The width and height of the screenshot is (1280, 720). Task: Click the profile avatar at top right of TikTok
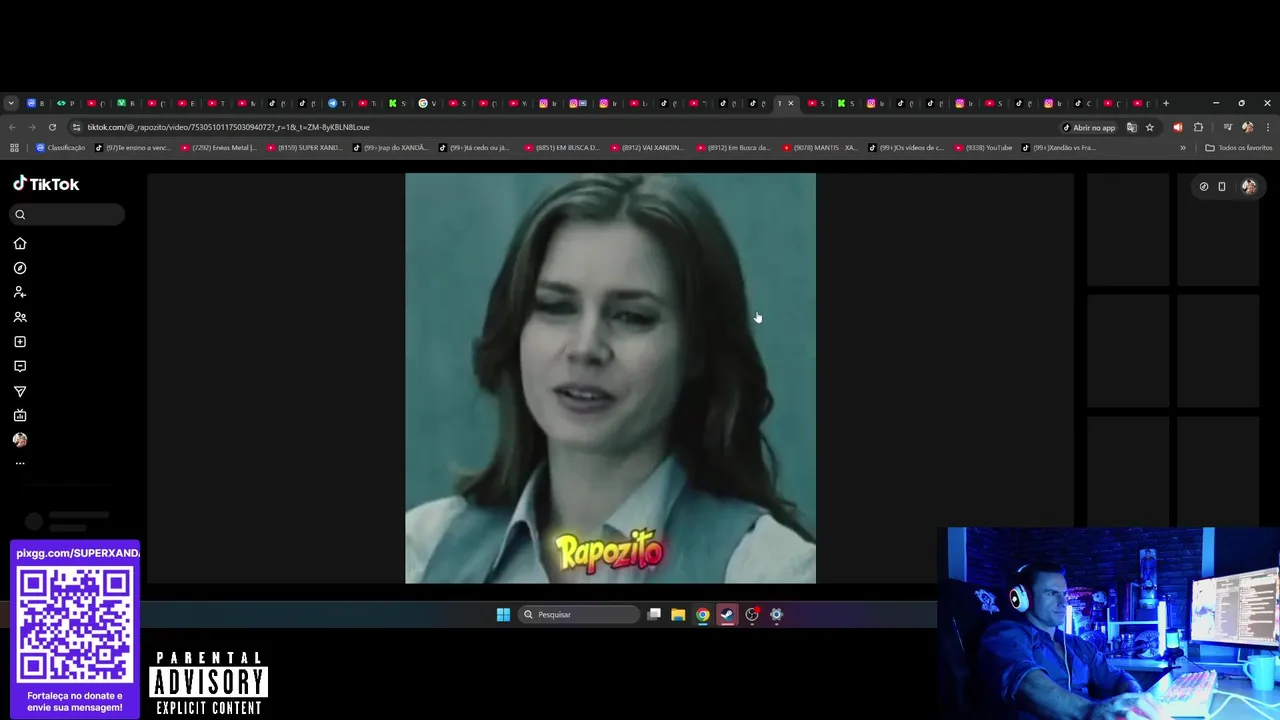click(x=1249, y=186)
